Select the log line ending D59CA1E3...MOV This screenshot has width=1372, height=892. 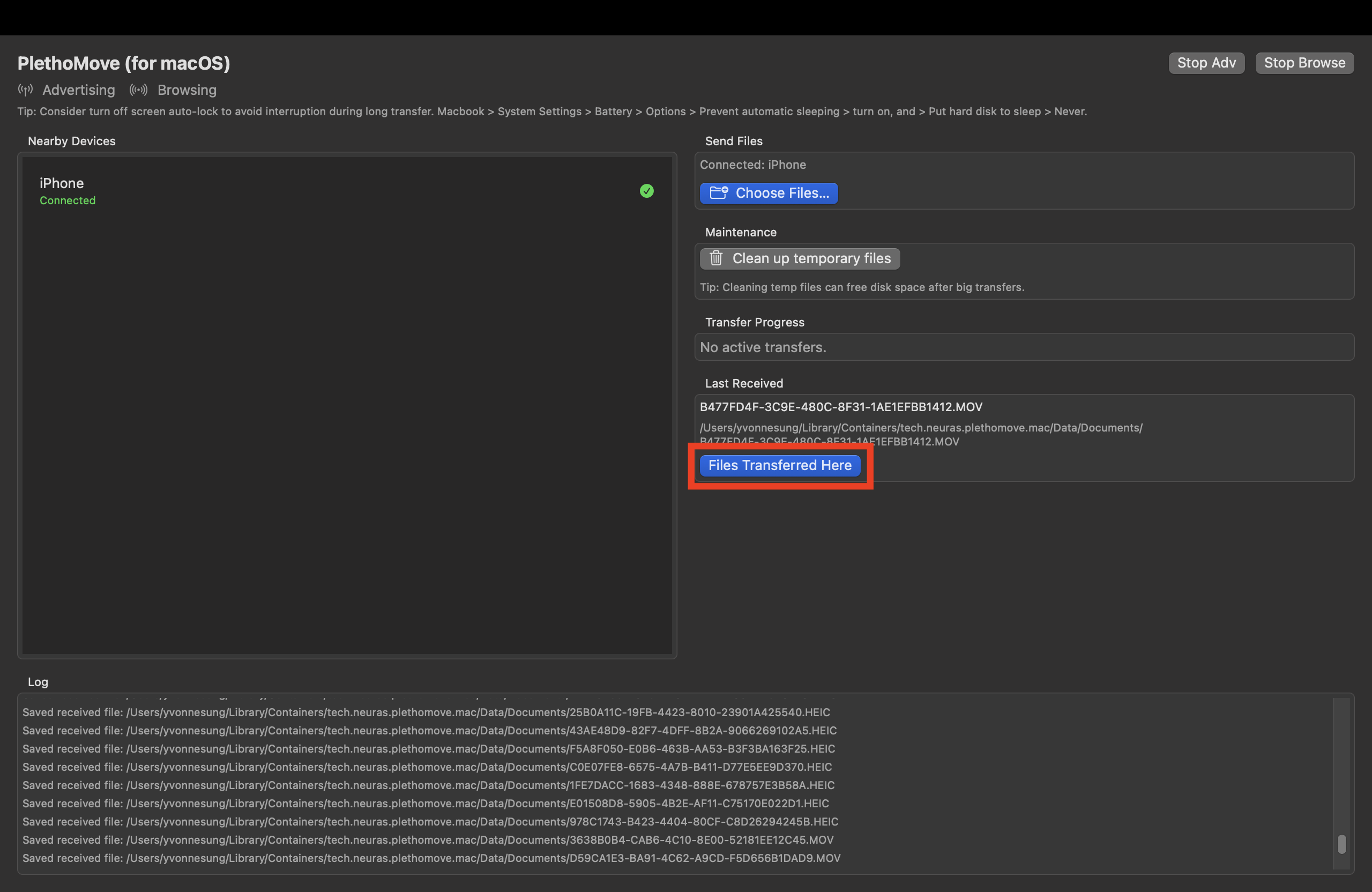(431, 858)
